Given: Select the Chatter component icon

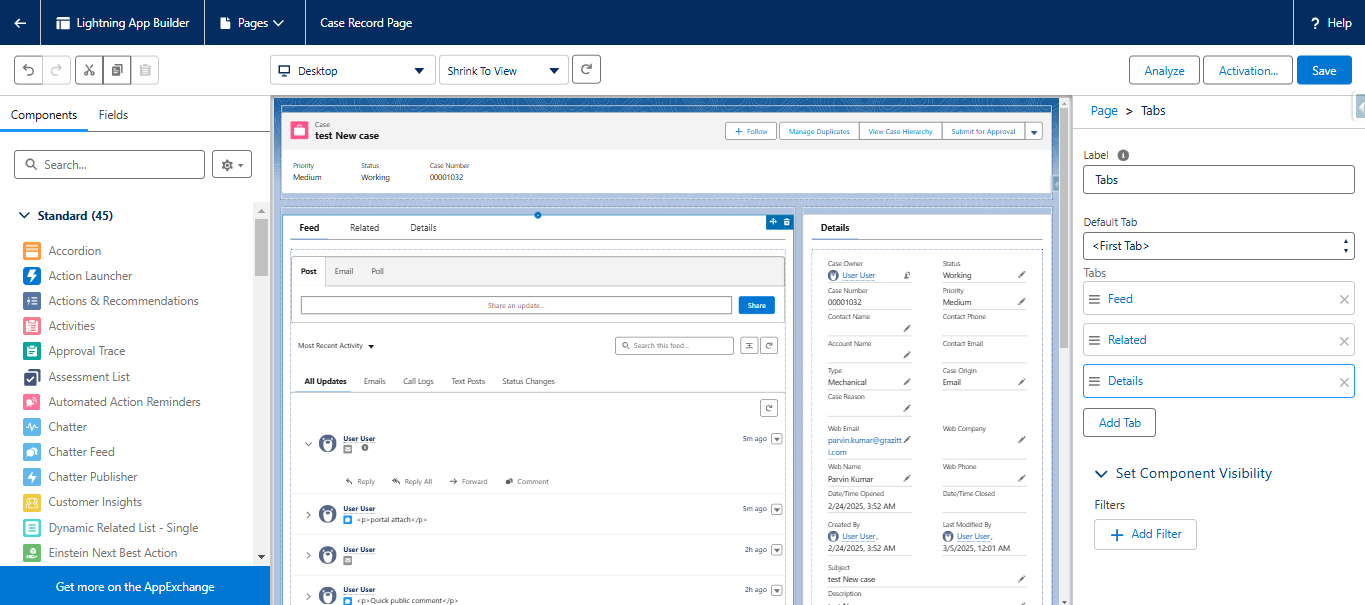Looking at the screenshot, I should 31,427.
